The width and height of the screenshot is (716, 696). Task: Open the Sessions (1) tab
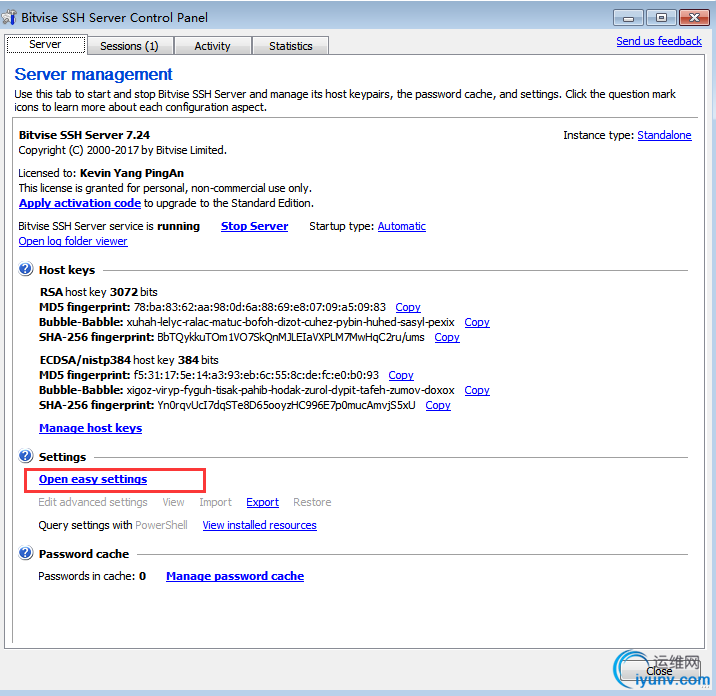point(130,46)
